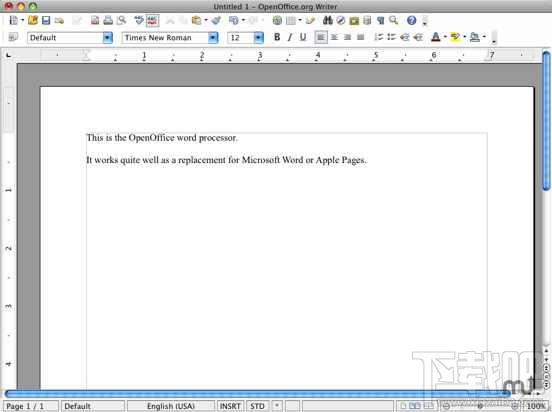Show Draw Functions pencil icon
The image size is (552, 412).
310,20
